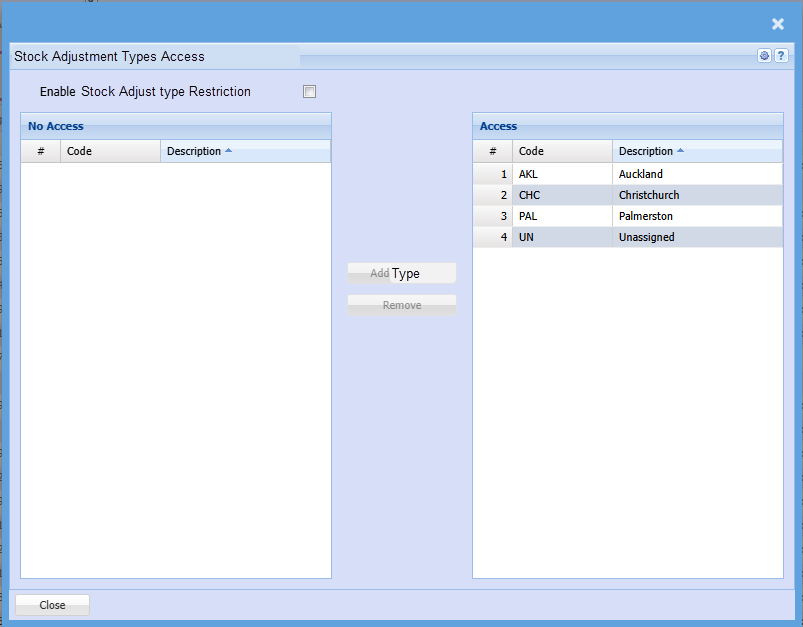Image resolution: width=803 pixels, height=627 pixels.
Task: Click the AKL code cell
Action: pos(561,174)
